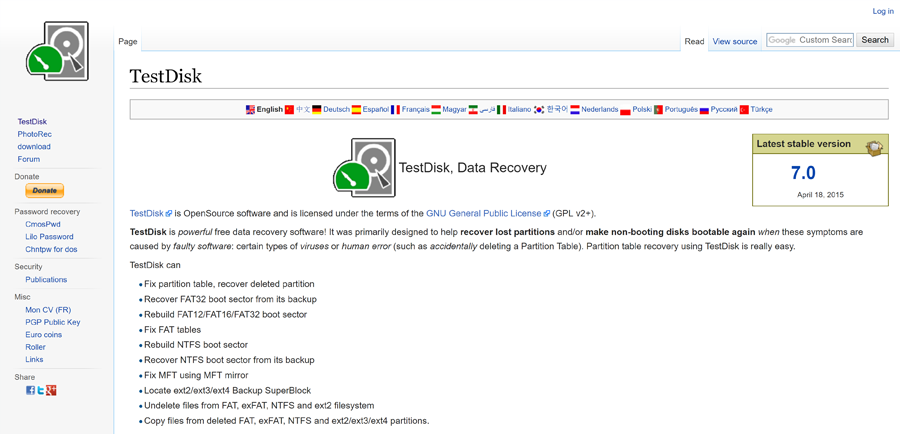The width and height of the screenshot is (900, 434).
Task: Open the CmosPwd link
Action: [x=43, y=224]
